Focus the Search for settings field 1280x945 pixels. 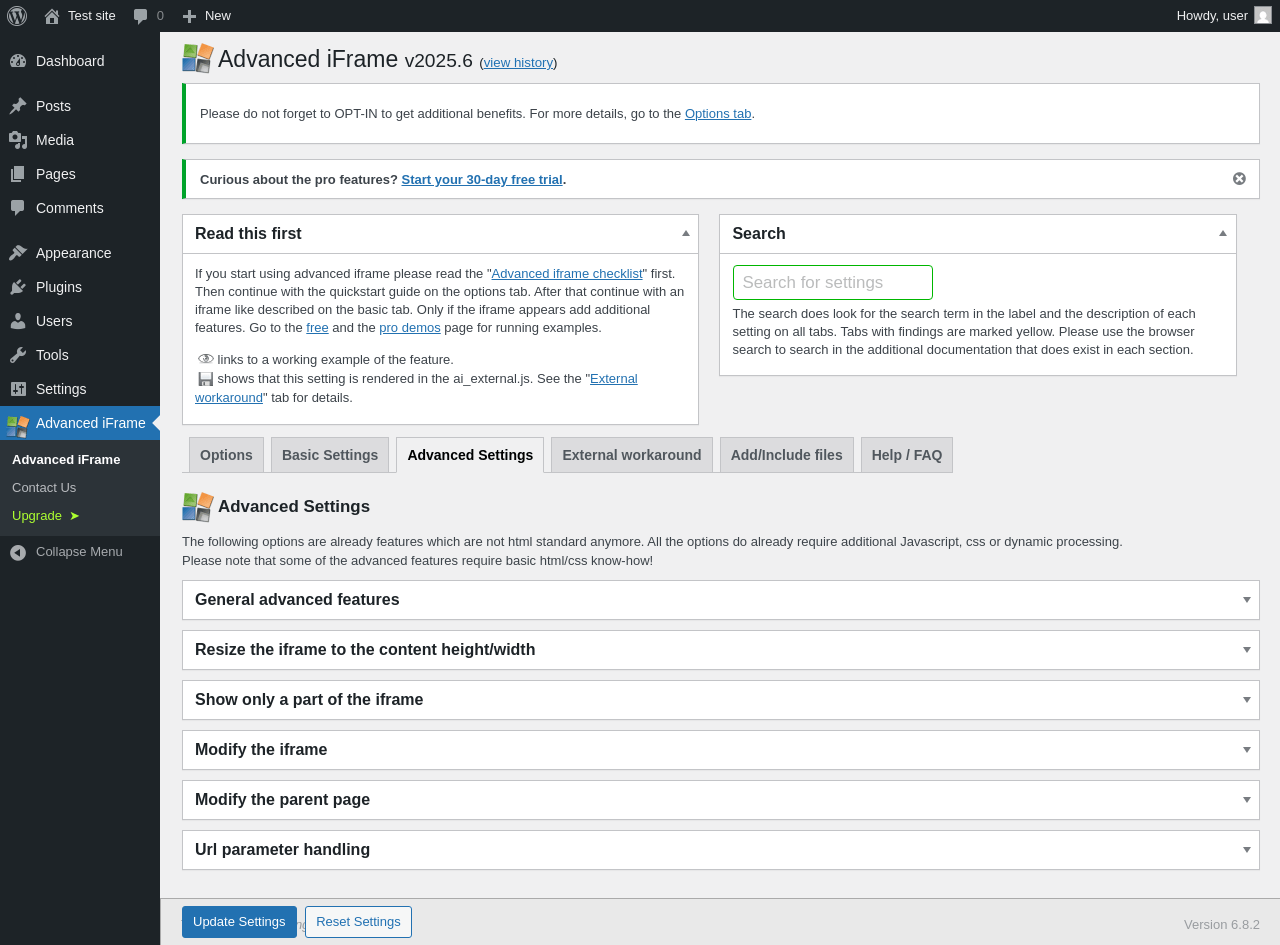833,282
